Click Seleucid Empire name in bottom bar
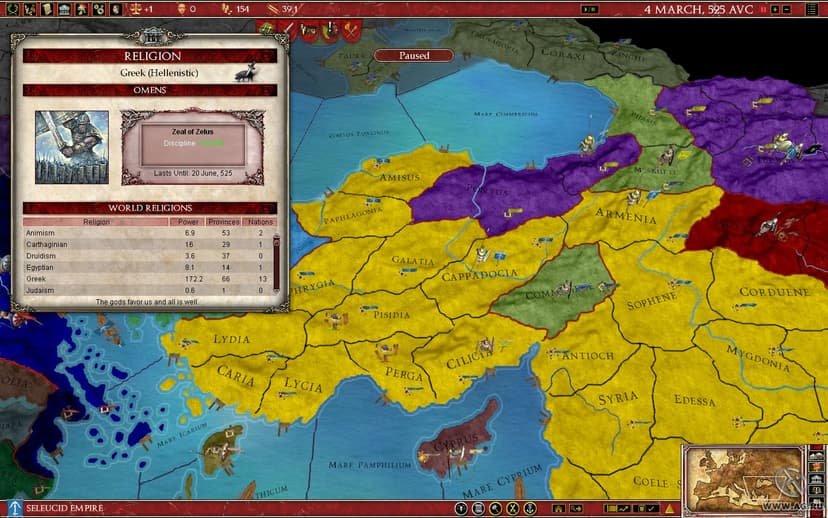 (65, 508)
